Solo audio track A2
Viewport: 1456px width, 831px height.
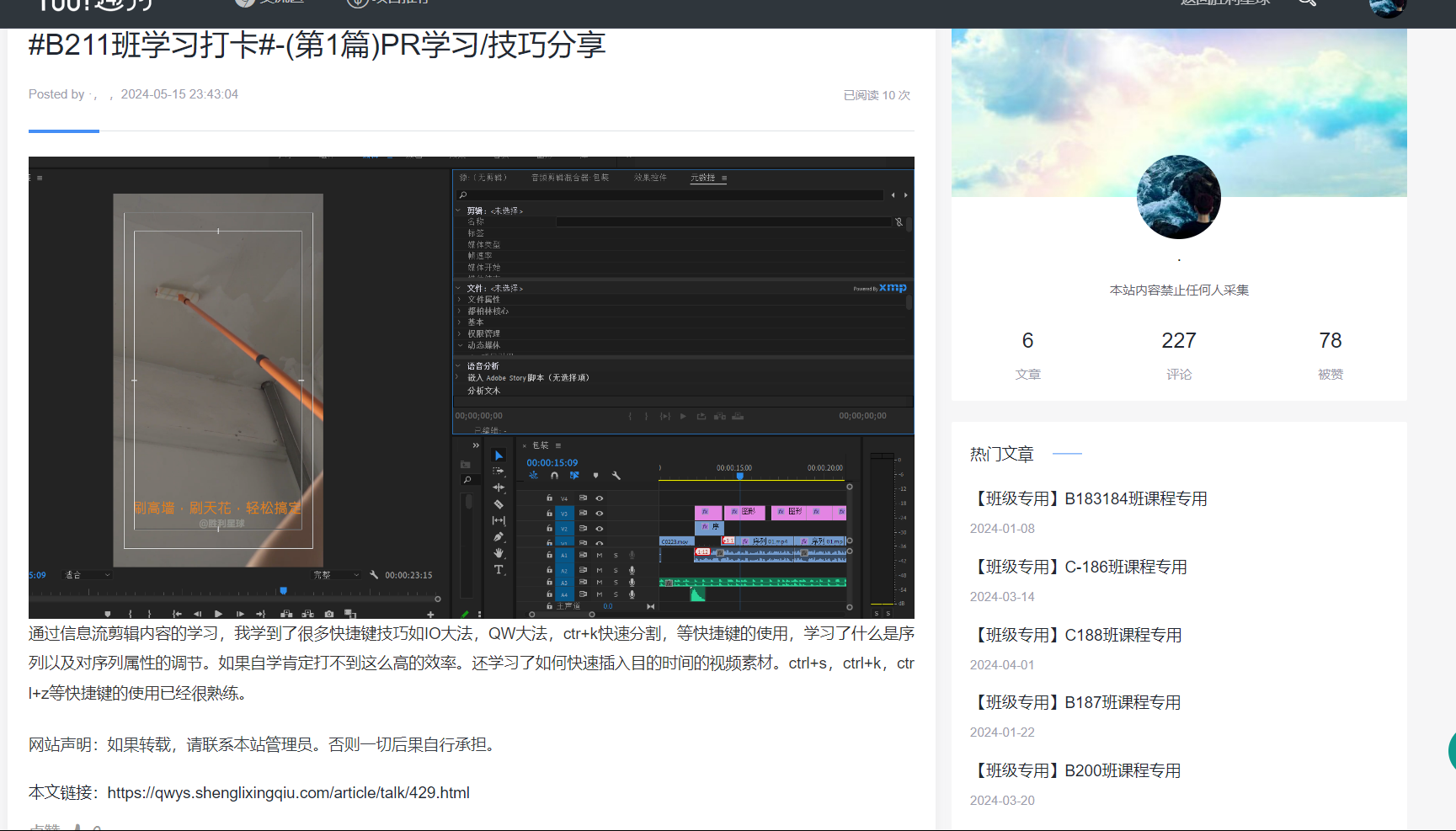coord(616,570)
